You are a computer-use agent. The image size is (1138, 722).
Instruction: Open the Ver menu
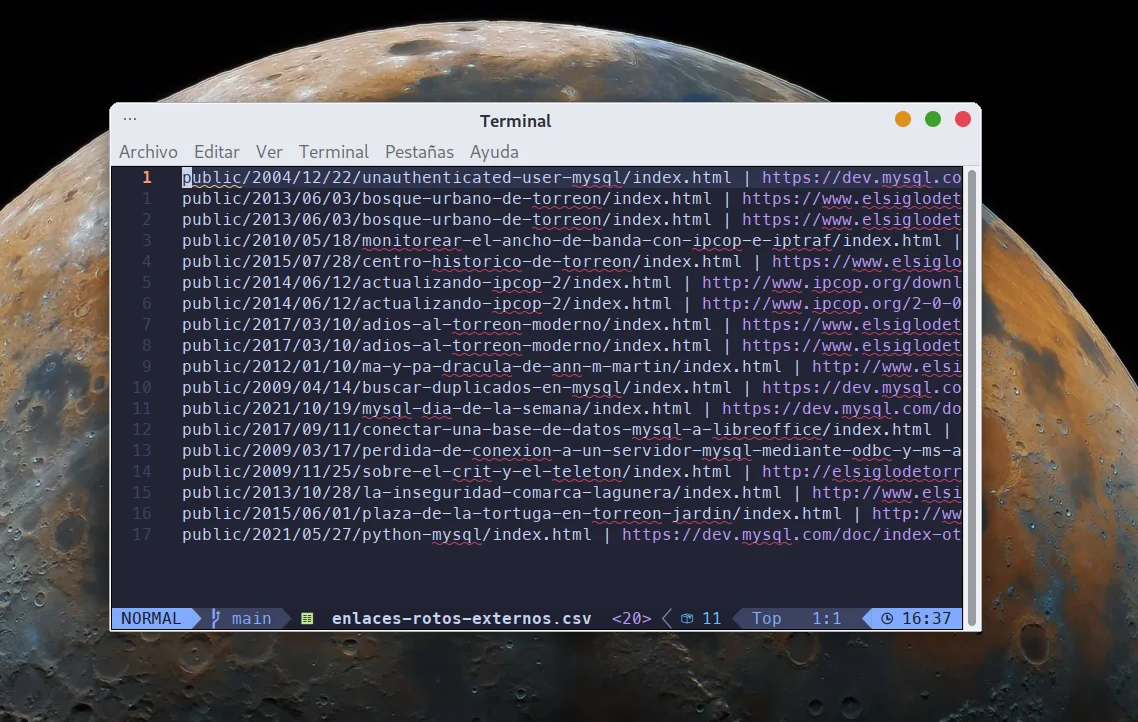[x=269, y=152]
